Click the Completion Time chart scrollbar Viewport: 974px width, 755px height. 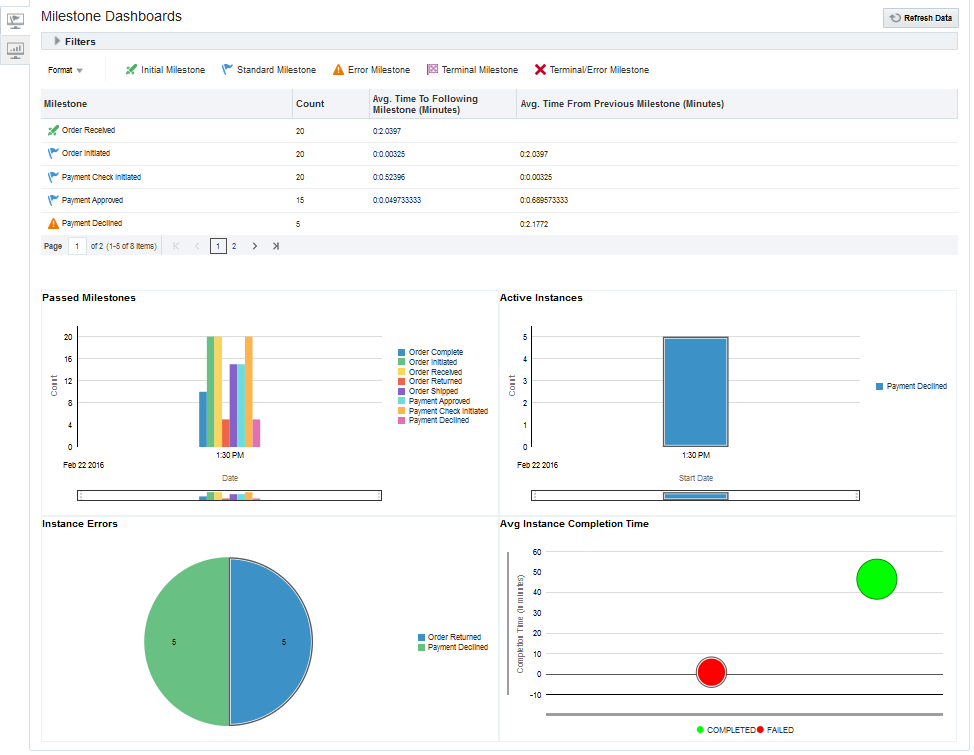(744, 715)
